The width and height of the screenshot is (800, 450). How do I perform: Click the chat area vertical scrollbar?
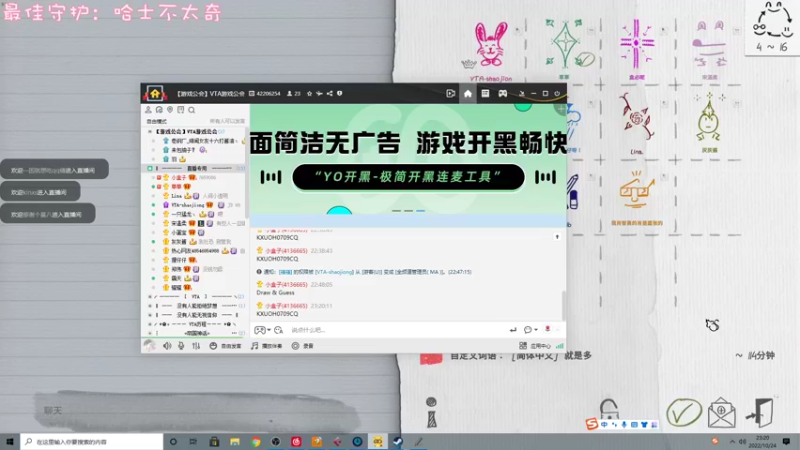(563, 305)
